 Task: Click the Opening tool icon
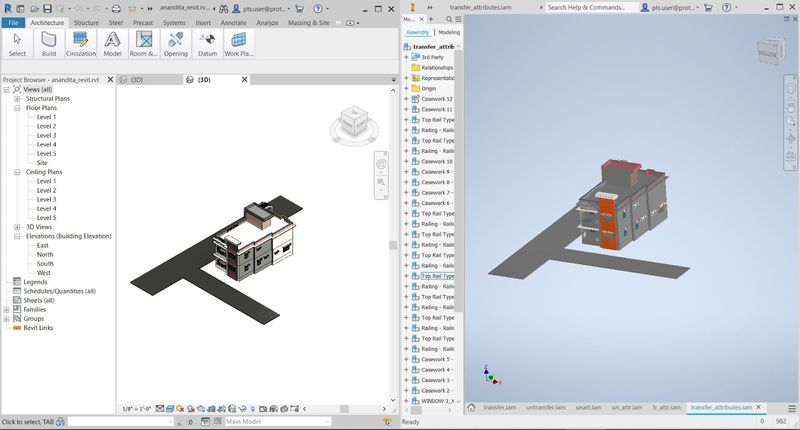[x=176, y=43]
